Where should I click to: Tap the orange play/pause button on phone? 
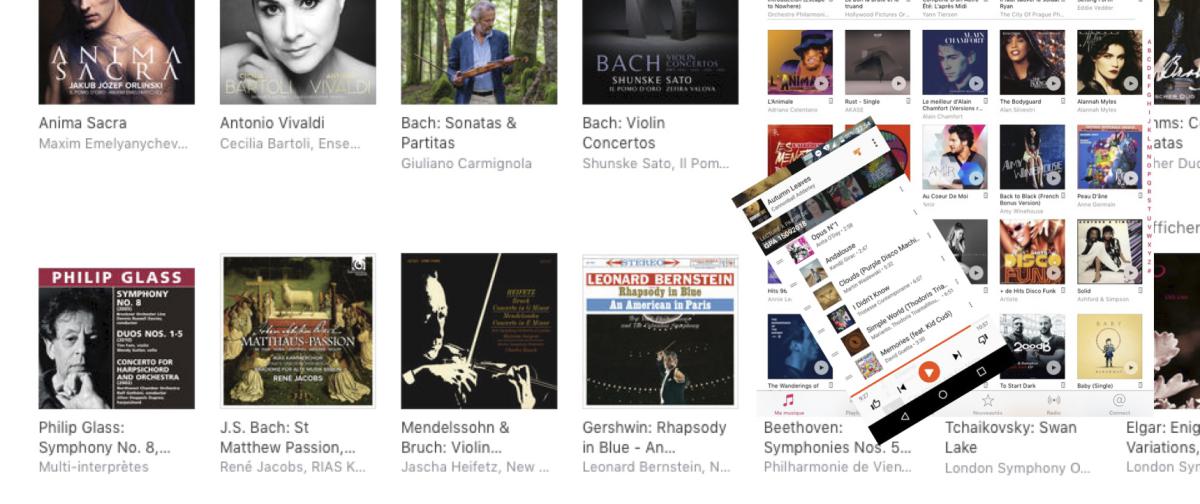929,371
